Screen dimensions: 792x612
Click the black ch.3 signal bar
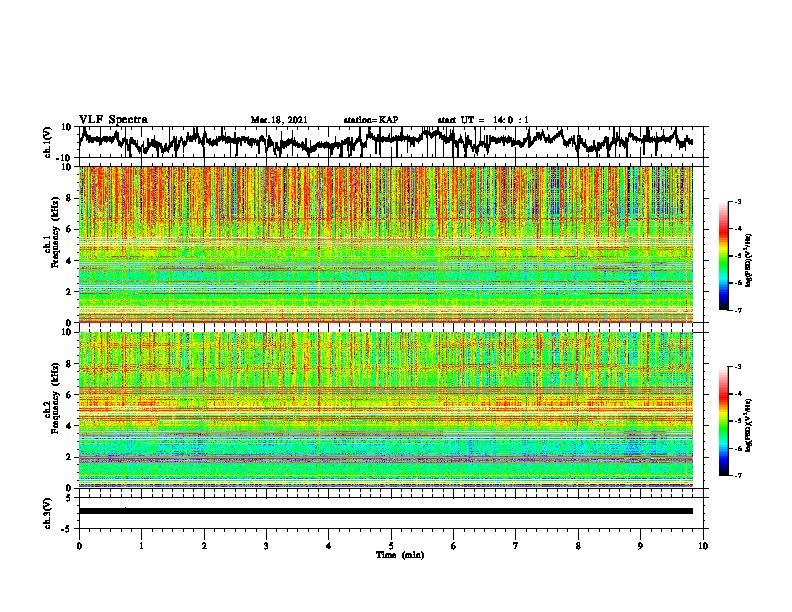point(386,511)
